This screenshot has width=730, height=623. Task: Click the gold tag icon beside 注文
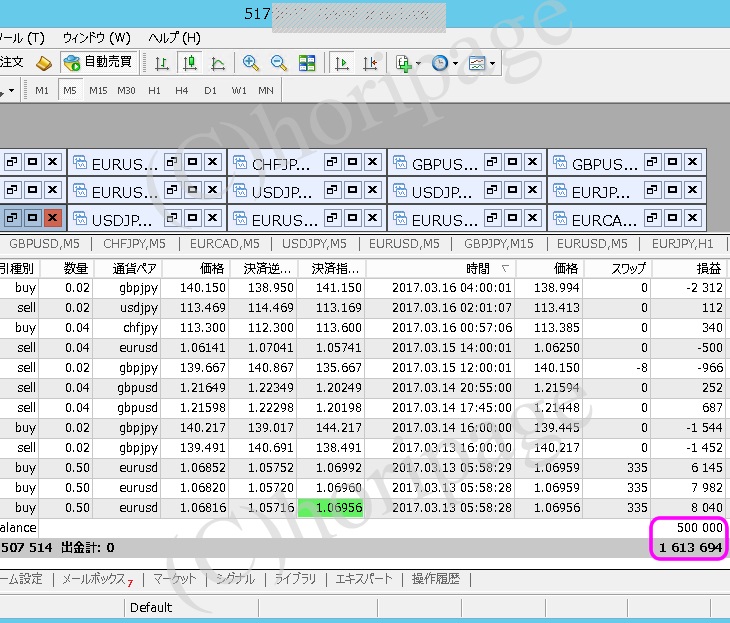point(44,63)
